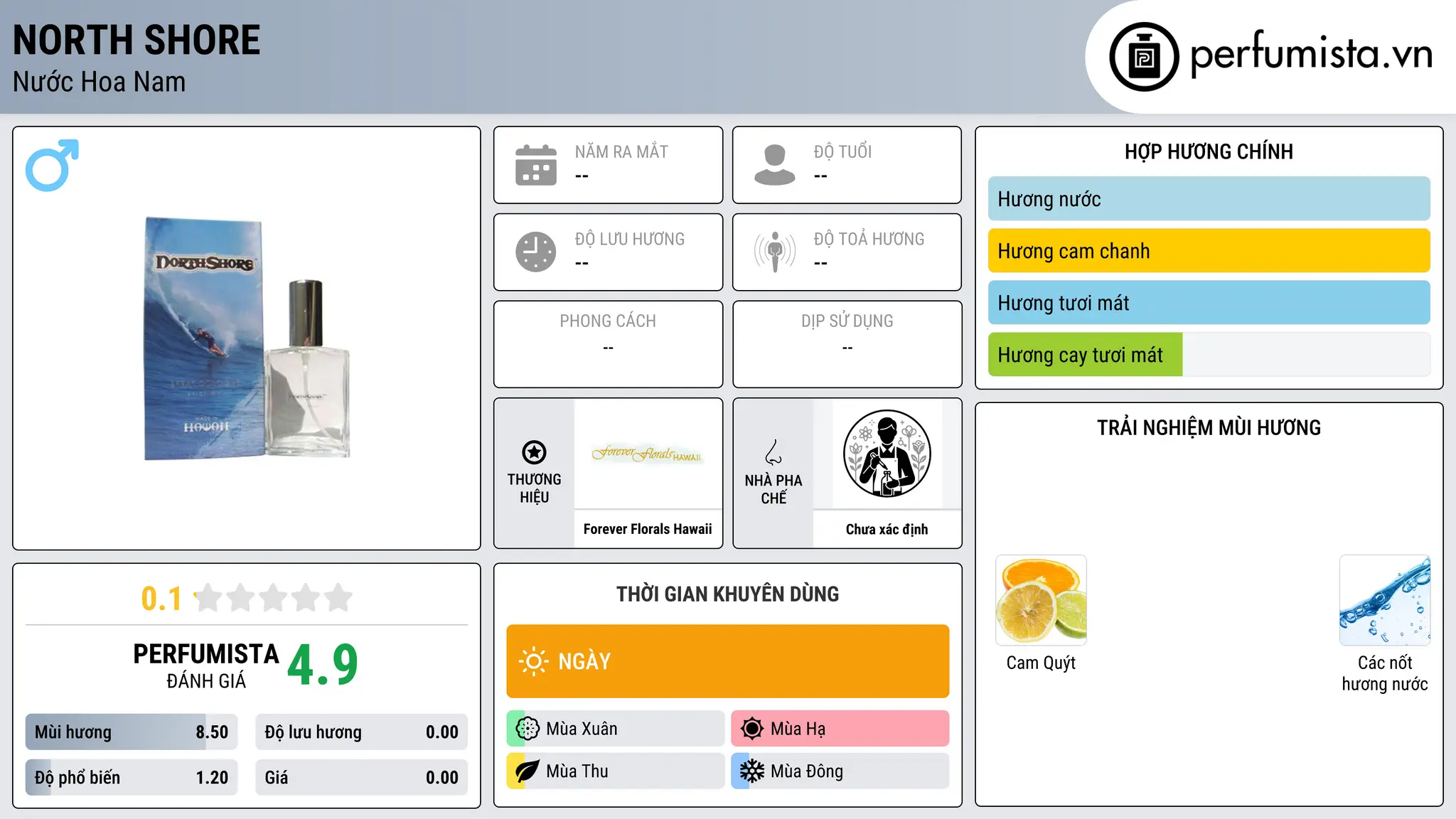Click the sillage icon for Độ toả hương
The height and width of the screenshot is (819, 1456).
[x=775, y=252]
